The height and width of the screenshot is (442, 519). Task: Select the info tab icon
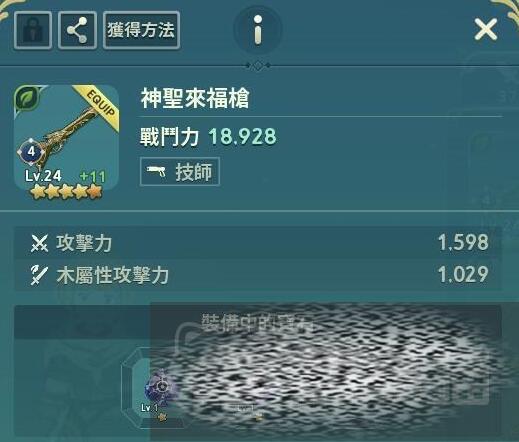click(x=258, y=30)
